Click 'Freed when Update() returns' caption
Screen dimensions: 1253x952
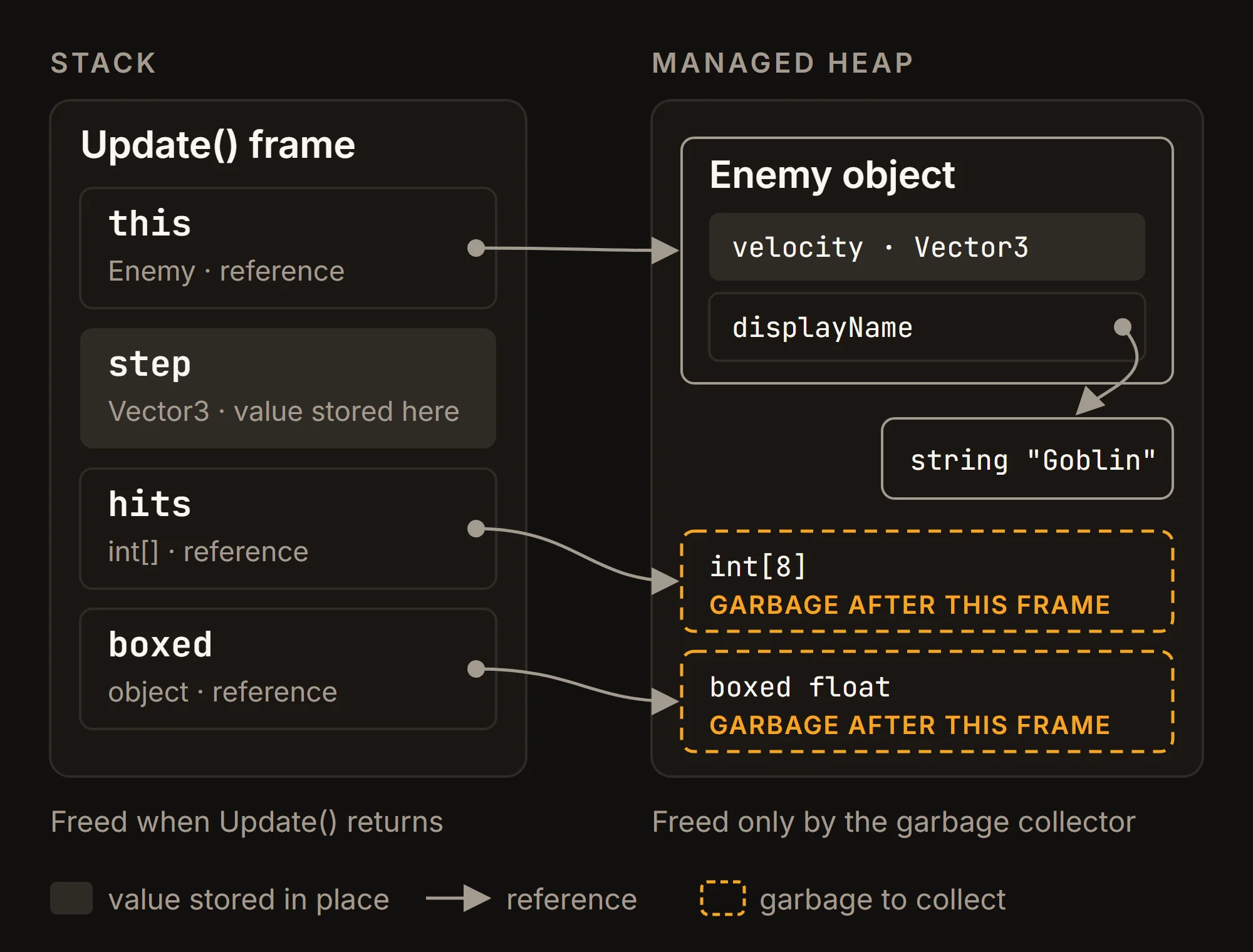pos(247,822)
